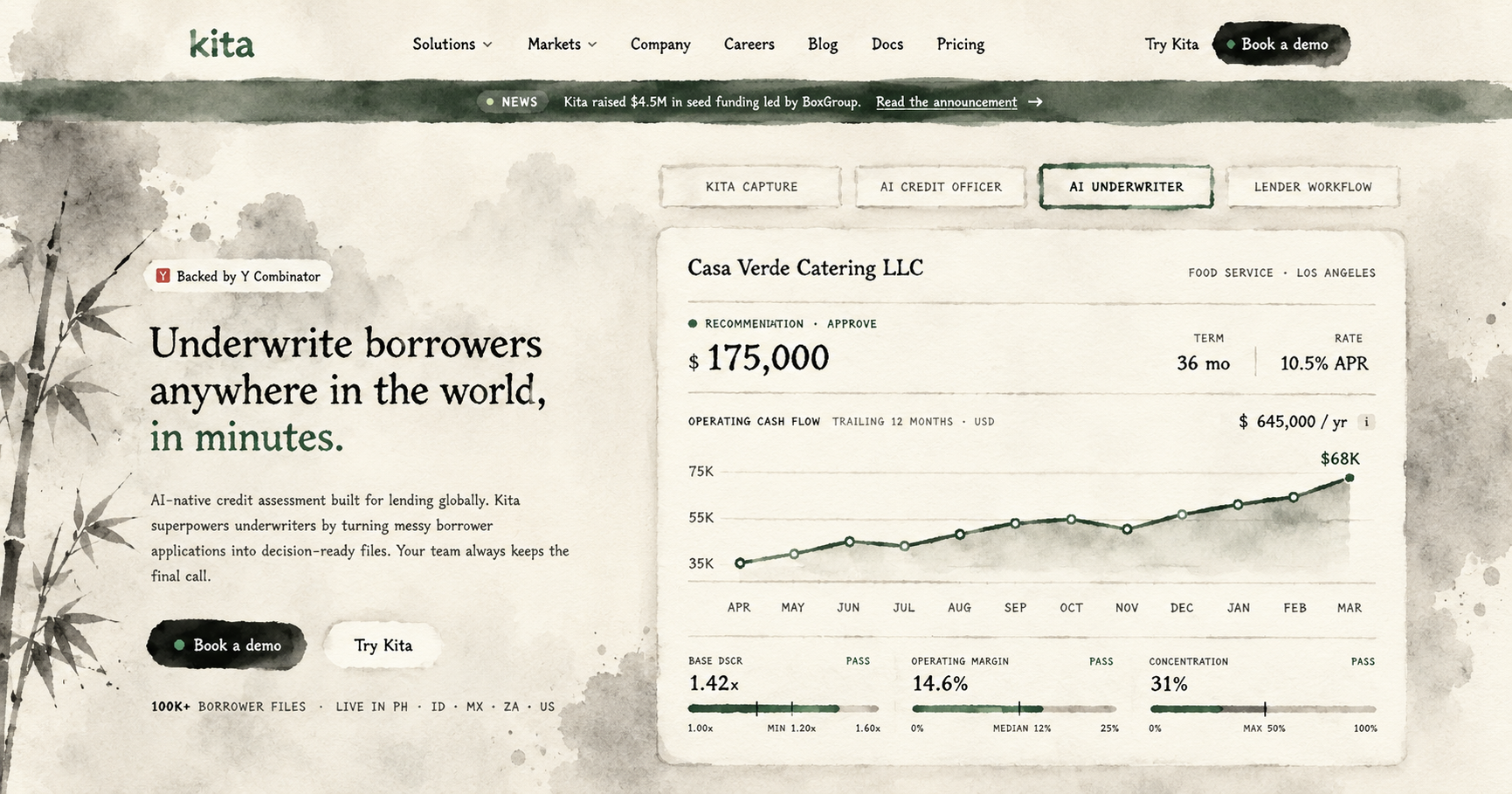Open the info icon beside $645,000 / yr

point(1367,422)
